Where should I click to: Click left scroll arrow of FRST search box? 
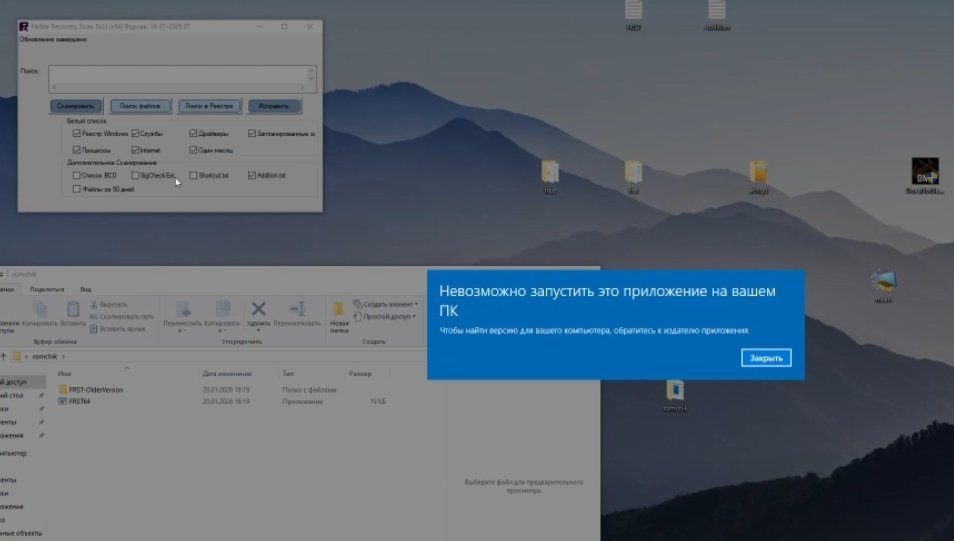[54, 88]
